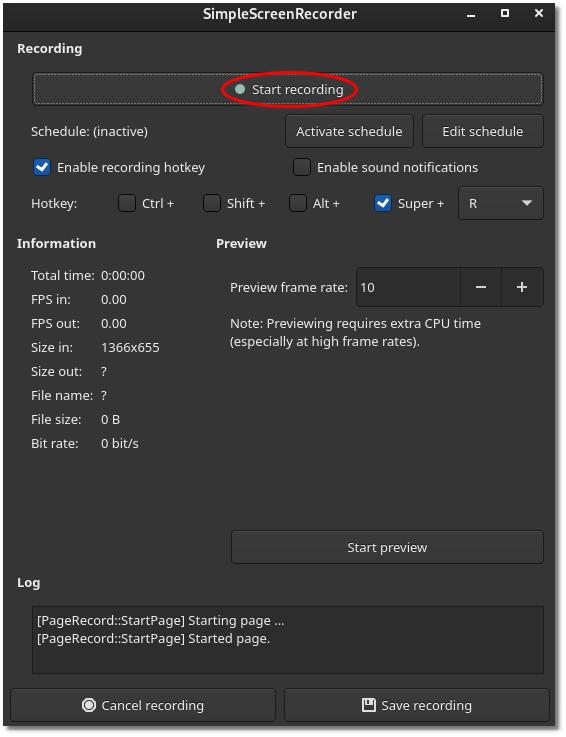566x737 pixels.
Task: Uncheck the Super + hotkey modifier
Action: 383,203
